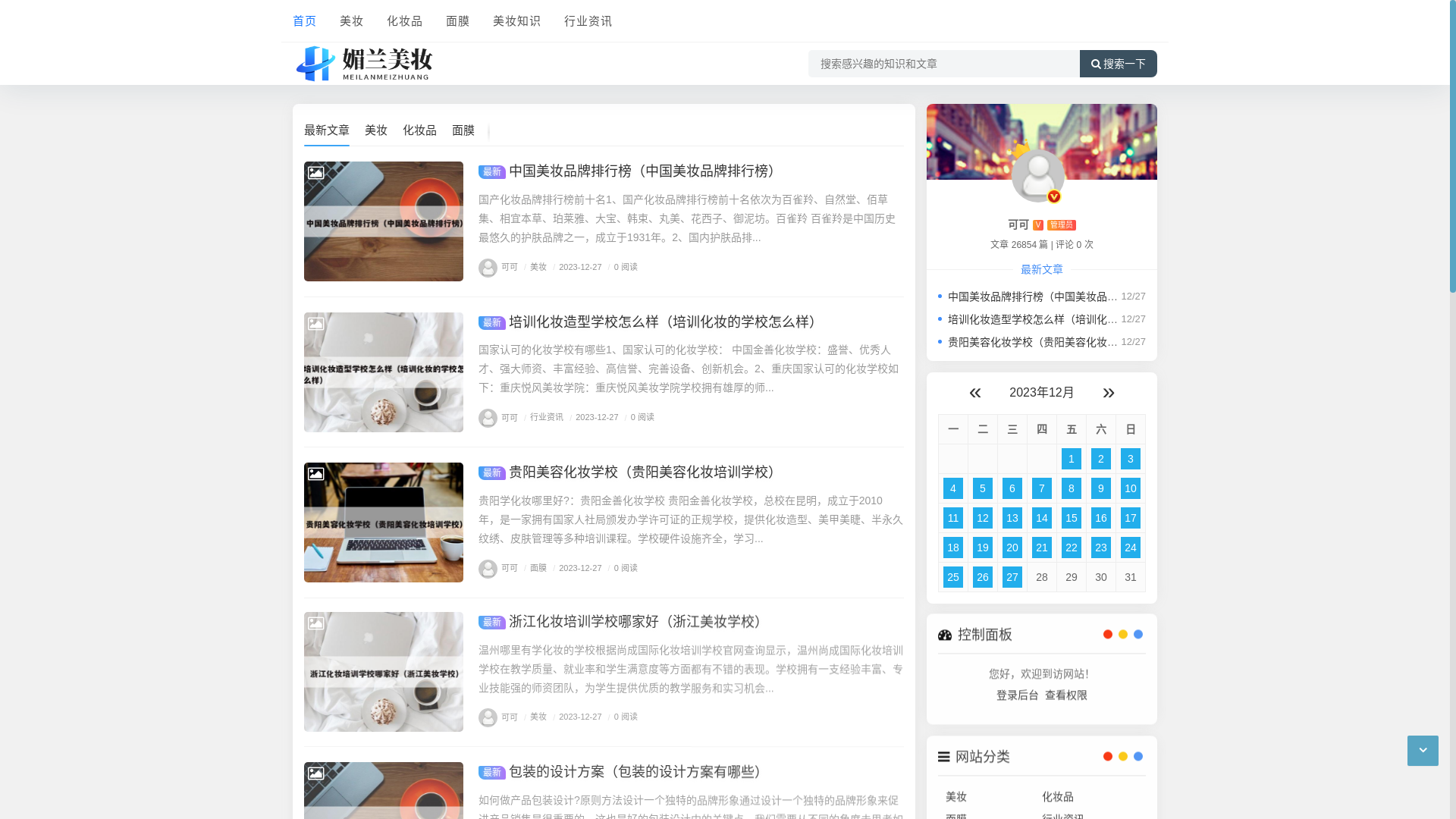The width and height of the screenshot is (1456, 819).
Task: Select calendar date 27
Action: click(x=1012, y=577)
